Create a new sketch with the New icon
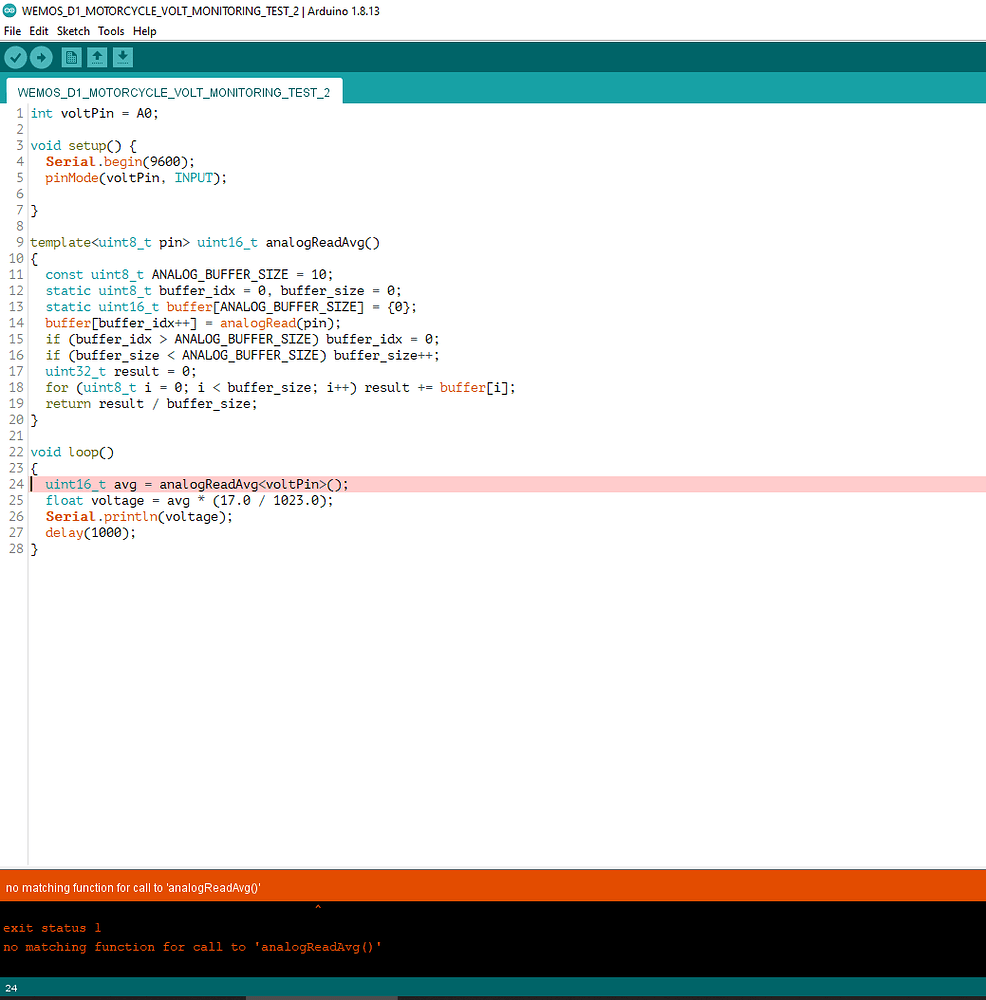This screenshot has width=986, height=1000. point(71,57)
